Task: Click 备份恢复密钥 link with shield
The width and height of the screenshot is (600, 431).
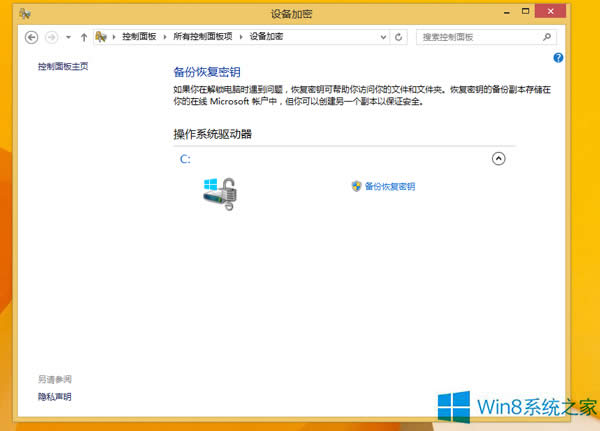Action: [390, 186]
